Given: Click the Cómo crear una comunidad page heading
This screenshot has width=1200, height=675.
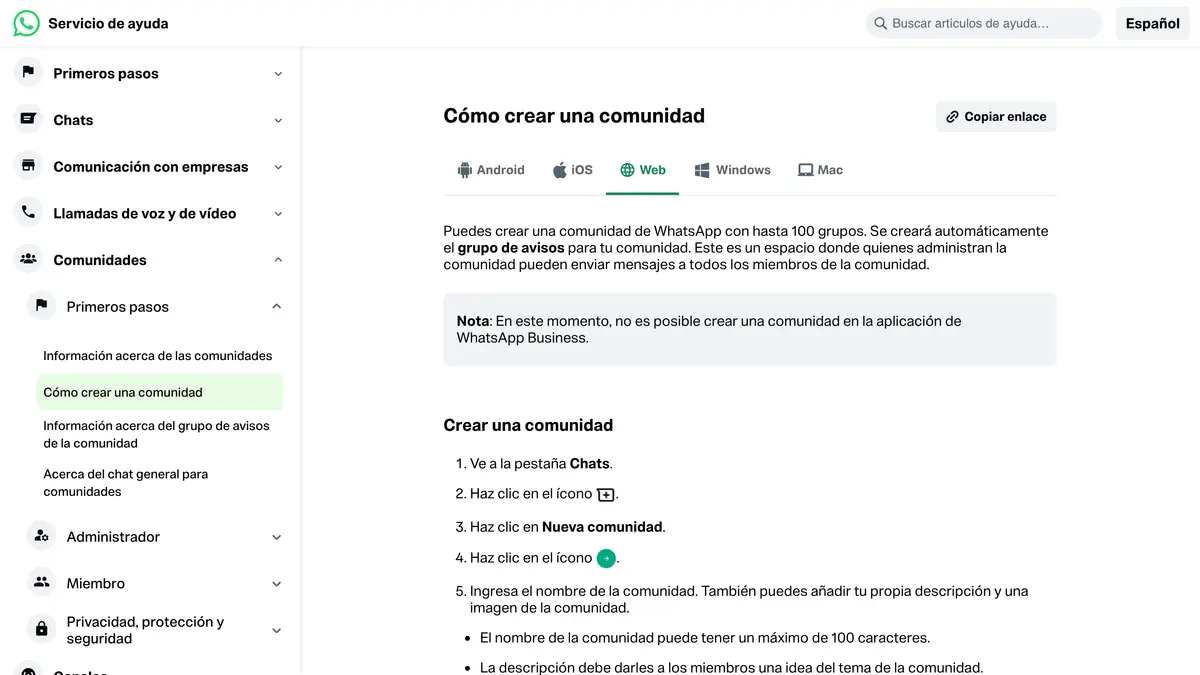Looking at the screenshot, I should 574,116.
